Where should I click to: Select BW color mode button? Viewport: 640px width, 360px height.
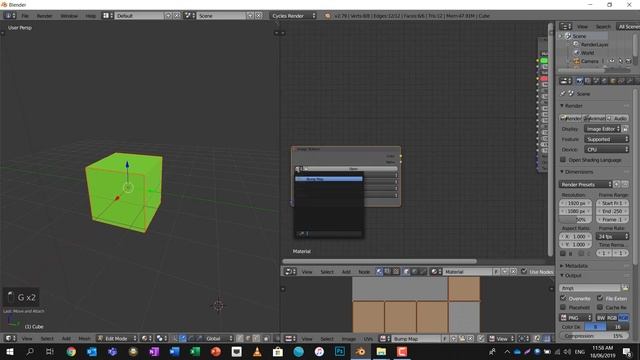(x=601, y=318)
